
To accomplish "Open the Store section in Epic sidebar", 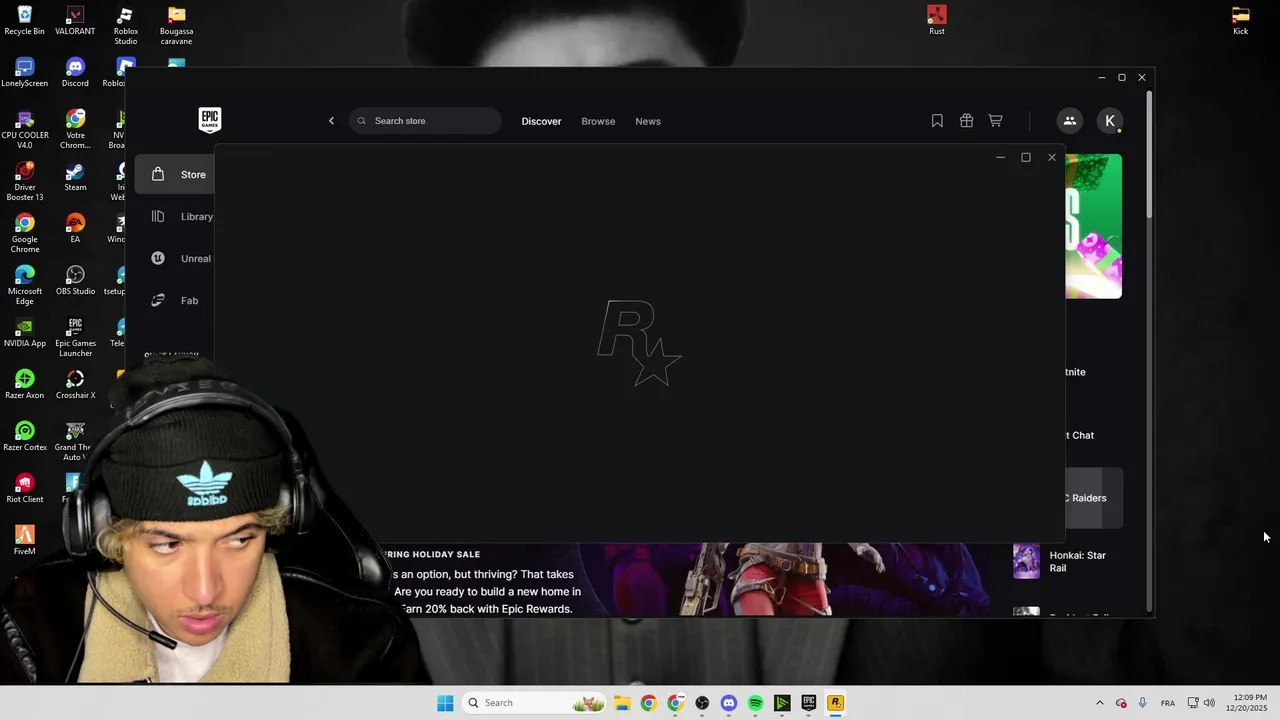I will [175, 174].
